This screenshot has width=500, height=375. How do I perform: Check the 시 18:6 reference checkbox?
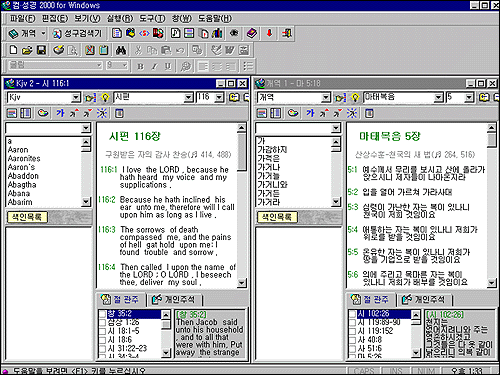click(103, 340)
